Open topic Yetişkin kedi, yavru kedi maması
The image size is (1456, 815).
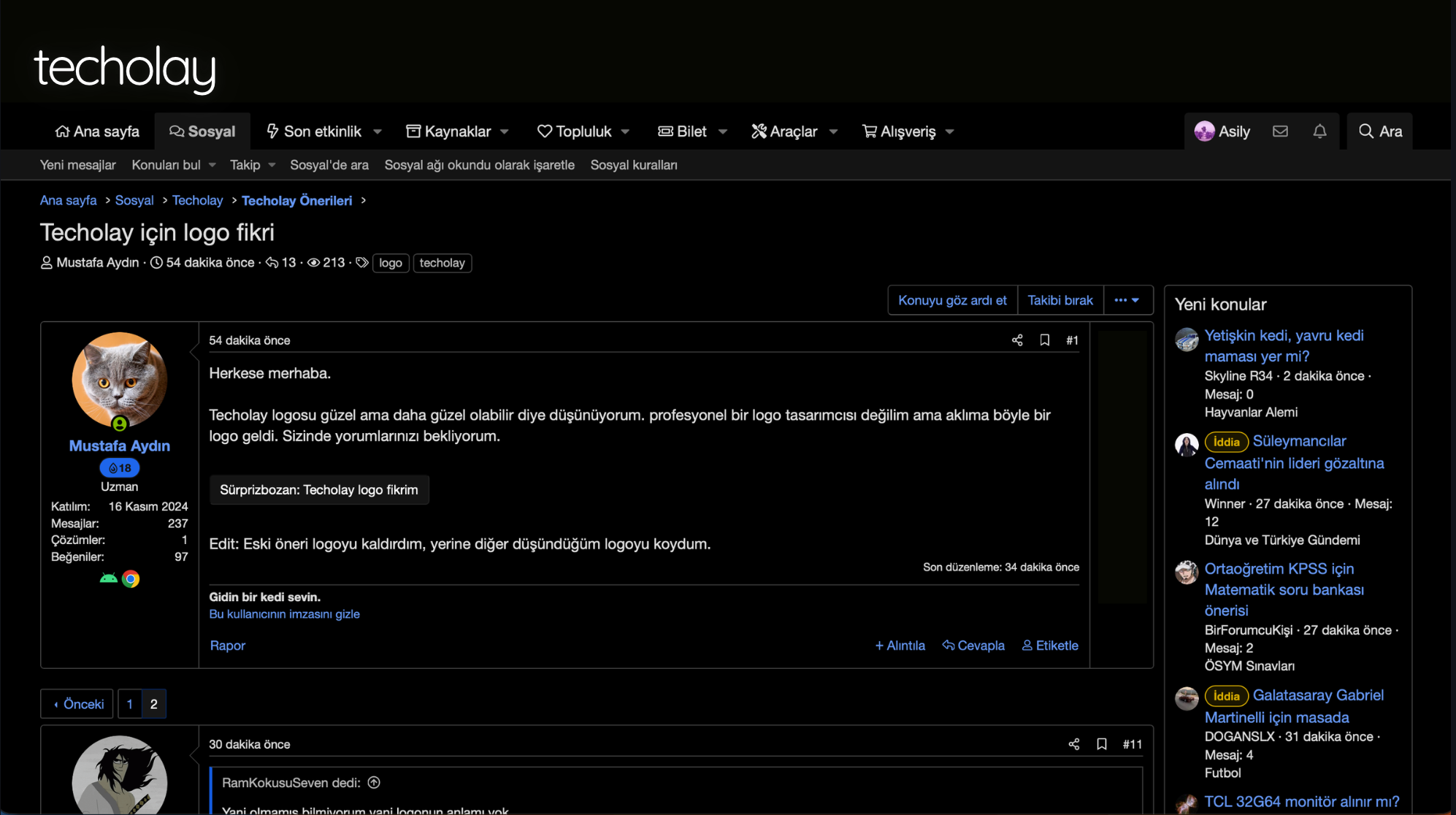[1284, 346]
